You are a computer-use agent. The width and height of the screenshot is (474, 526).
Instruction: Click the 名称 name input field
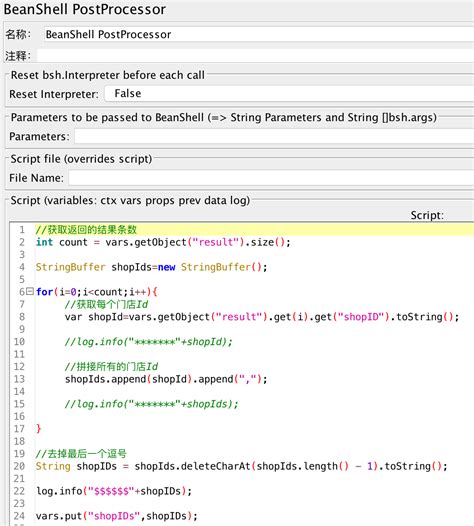click(x=259, y=34)
